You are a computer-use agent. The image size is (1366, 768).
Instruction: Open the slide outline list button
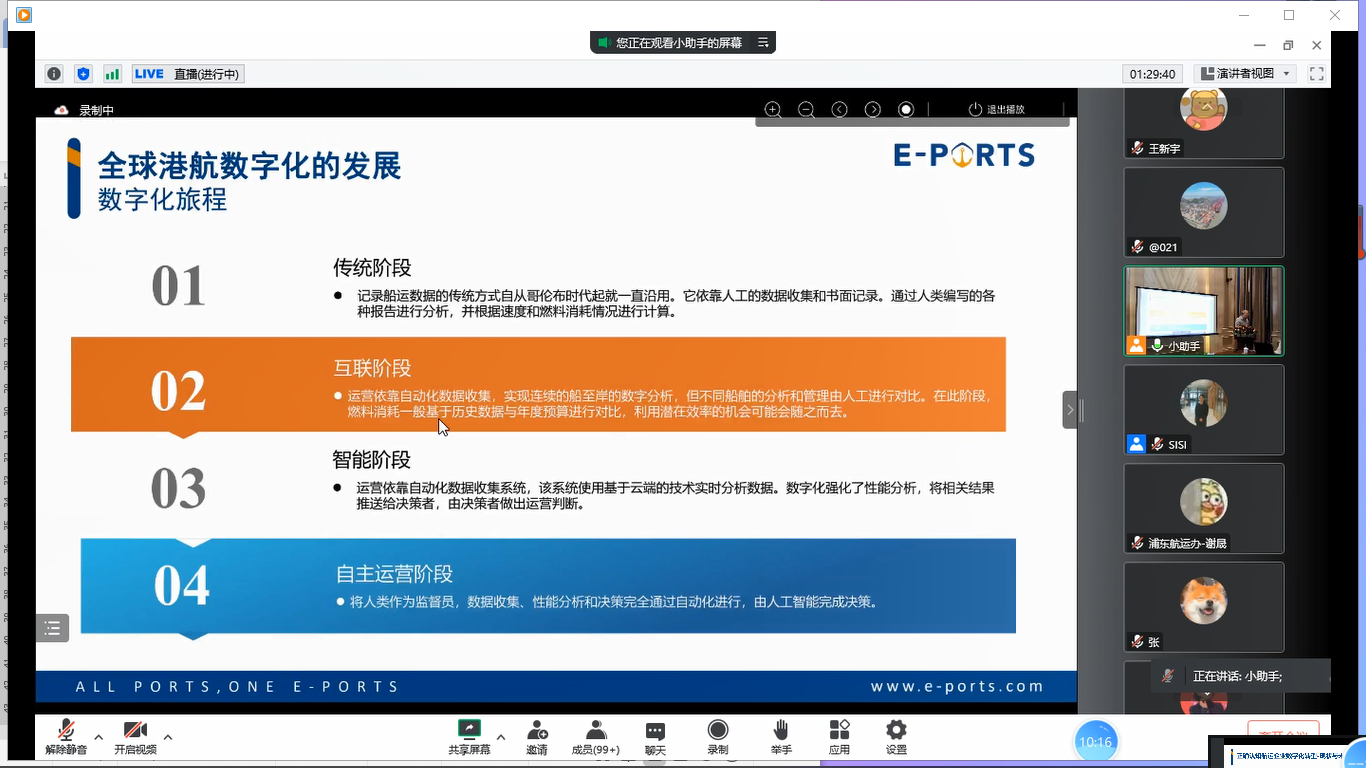coord(52,628)
